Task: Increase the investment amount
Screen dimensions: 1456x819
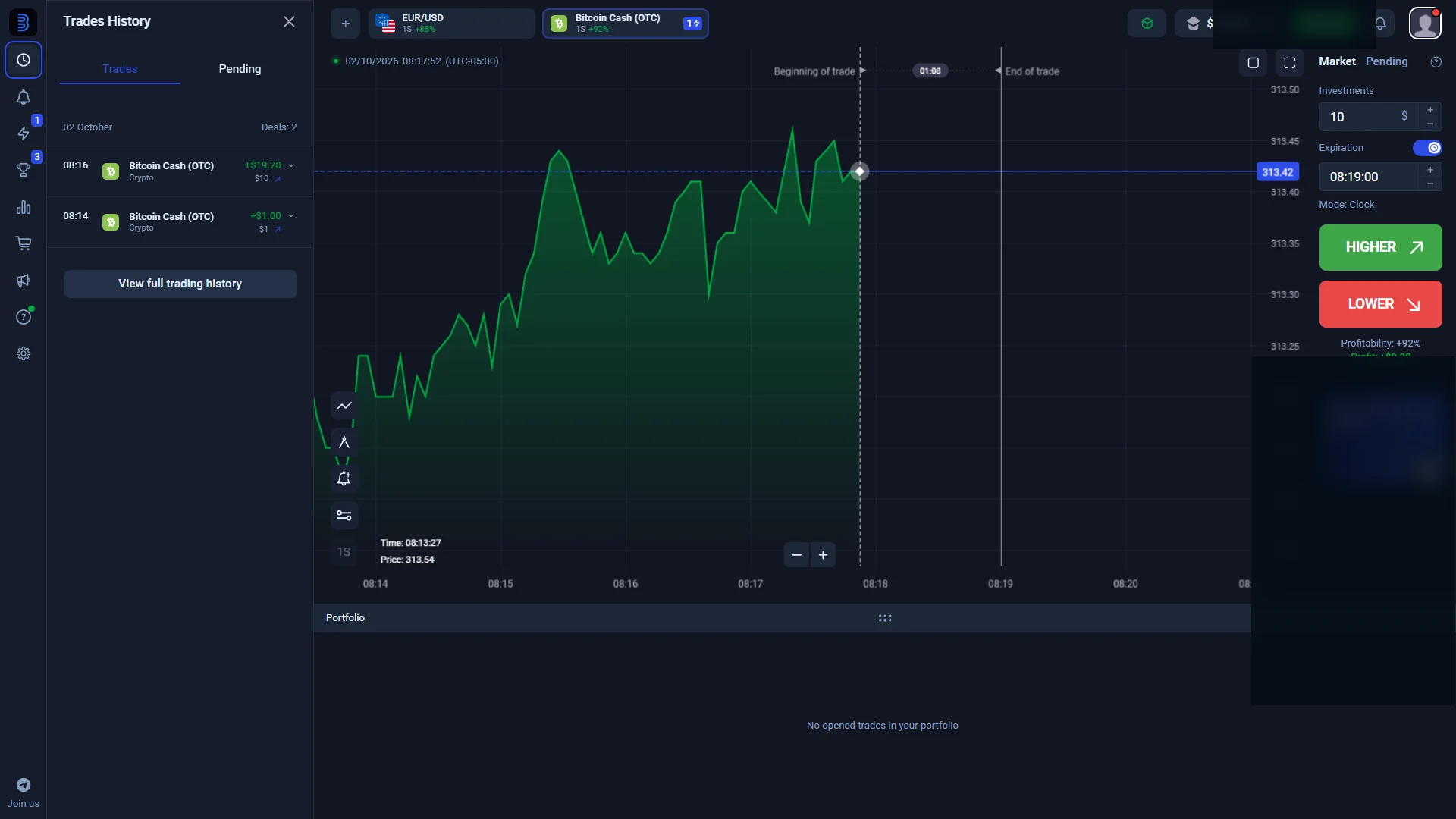Action: pyautogui.click(x=1430, y=110)
